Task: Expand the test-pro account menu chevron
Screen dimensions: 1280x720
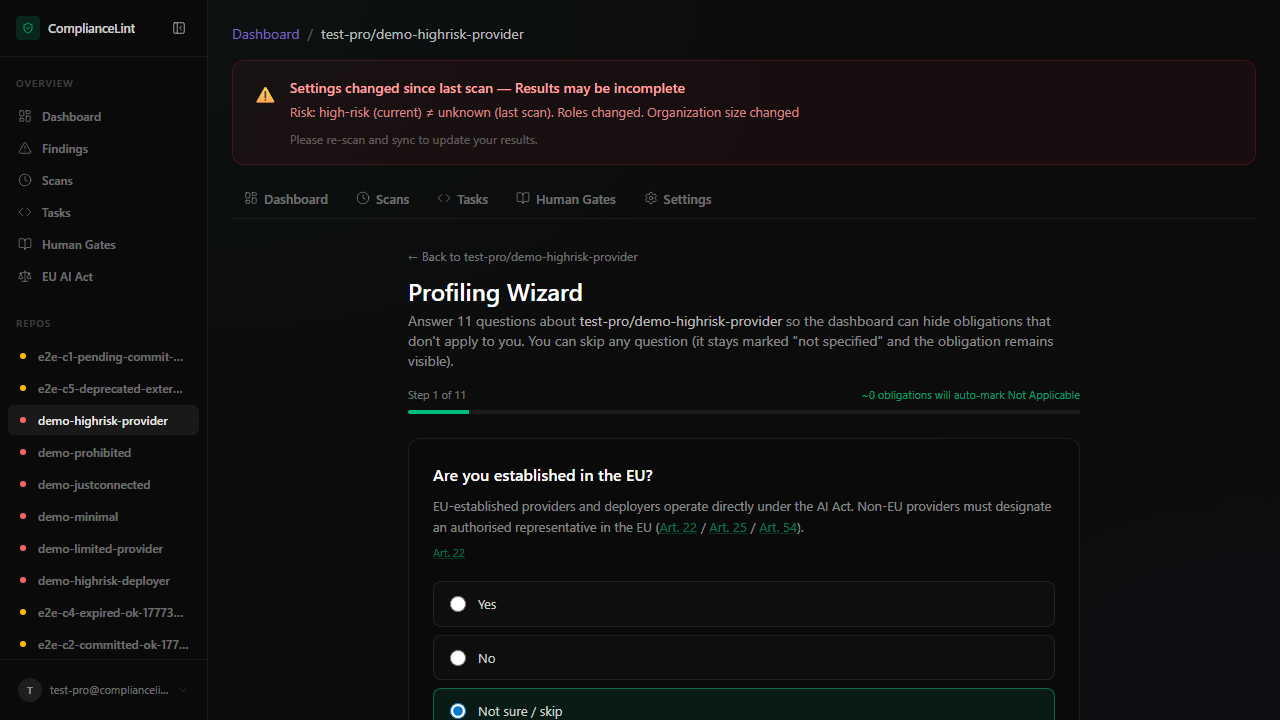Action: [x=183, y=690]
